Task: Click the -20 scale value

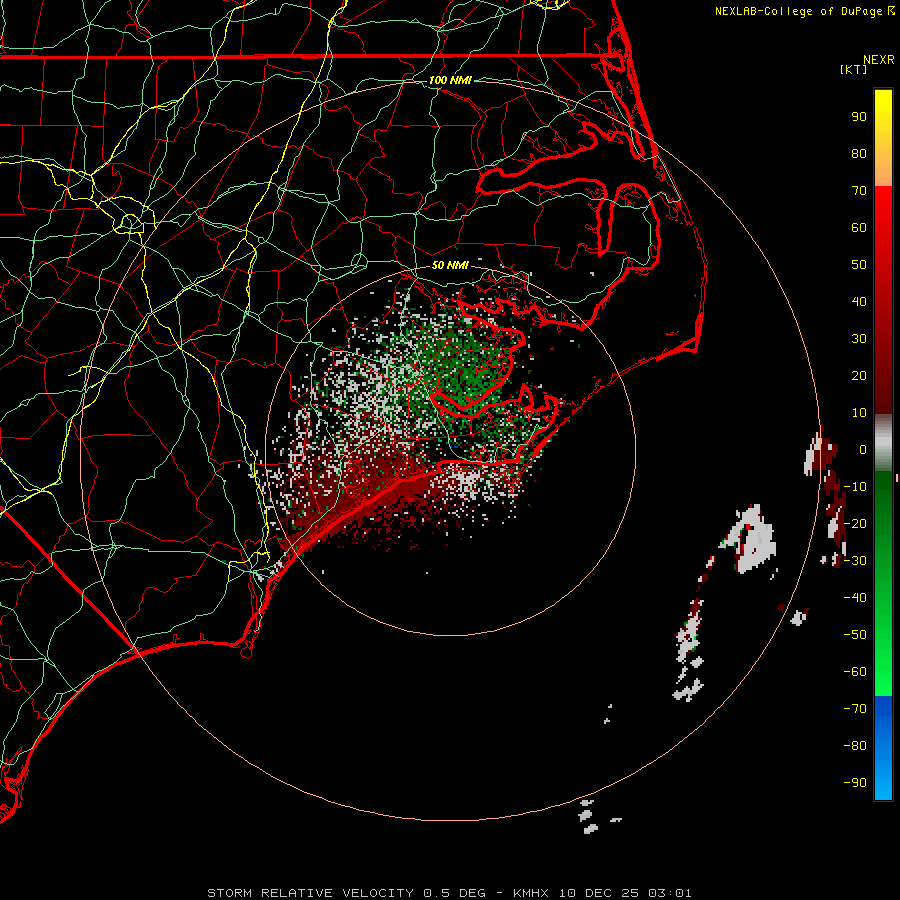Action: coord(855,524)
